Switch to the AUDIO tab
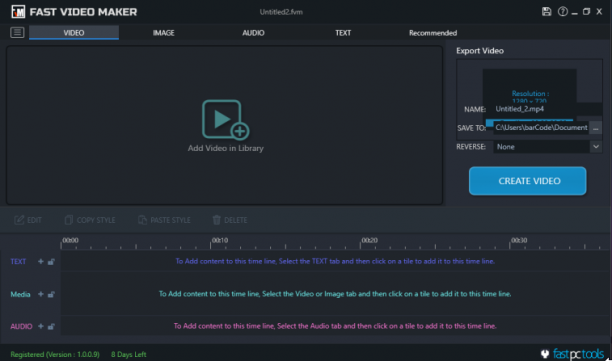The height and width of the screenshot is (361, 612). point(253,33)
